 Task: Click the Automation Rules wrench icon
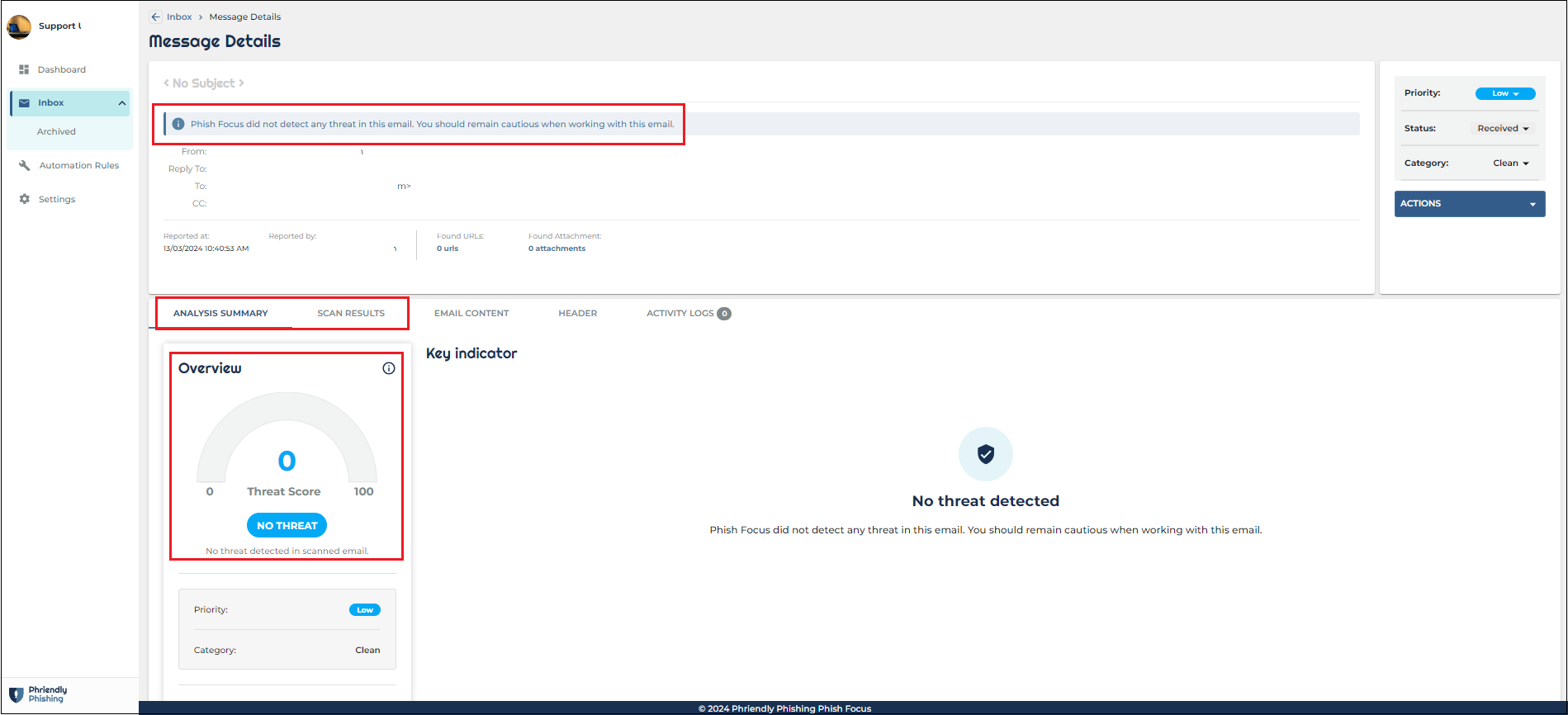click(x=24, y=165)
